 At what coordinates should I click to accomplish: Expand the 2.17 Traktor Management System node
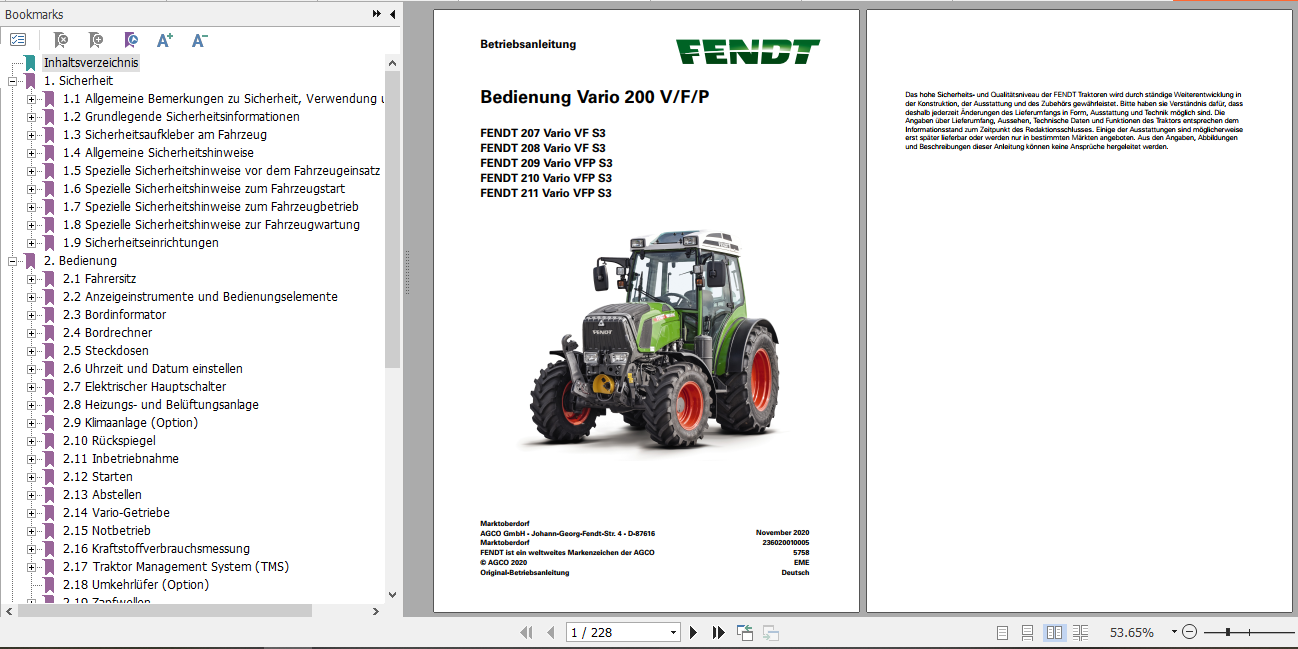tap(31, 567)
